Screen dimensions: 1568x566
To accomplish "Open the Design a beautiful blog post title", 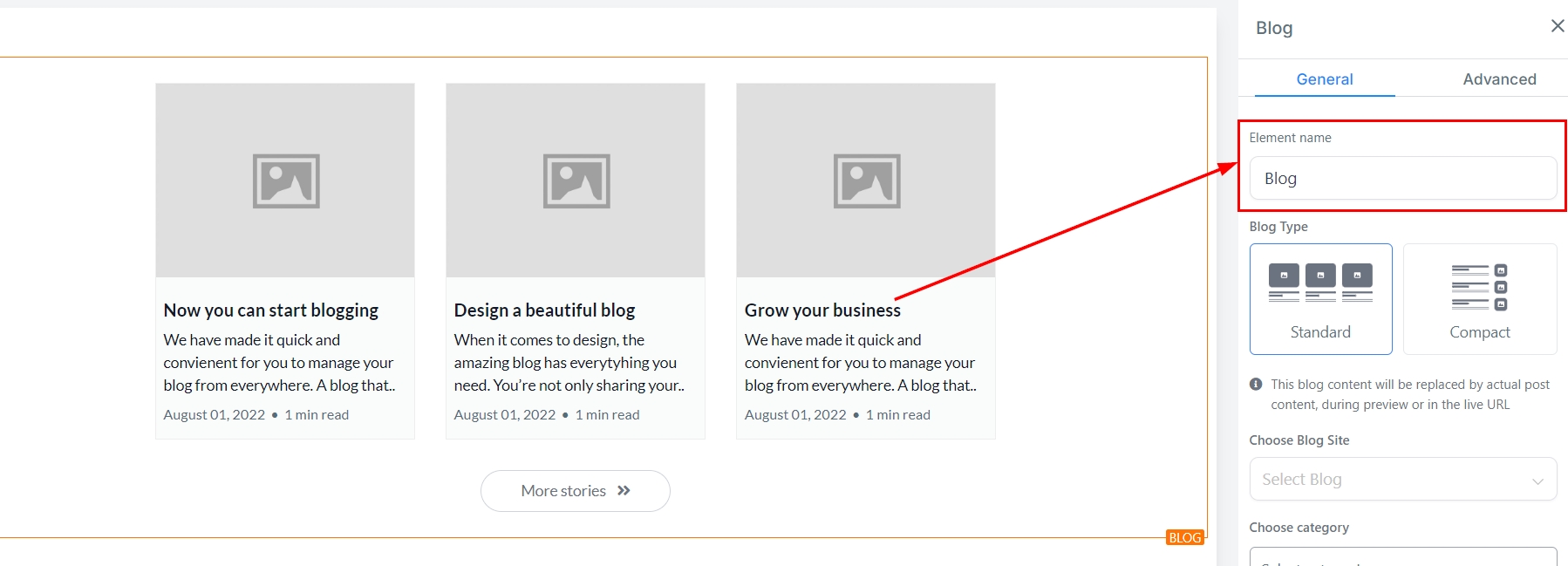I will (544, 310).
